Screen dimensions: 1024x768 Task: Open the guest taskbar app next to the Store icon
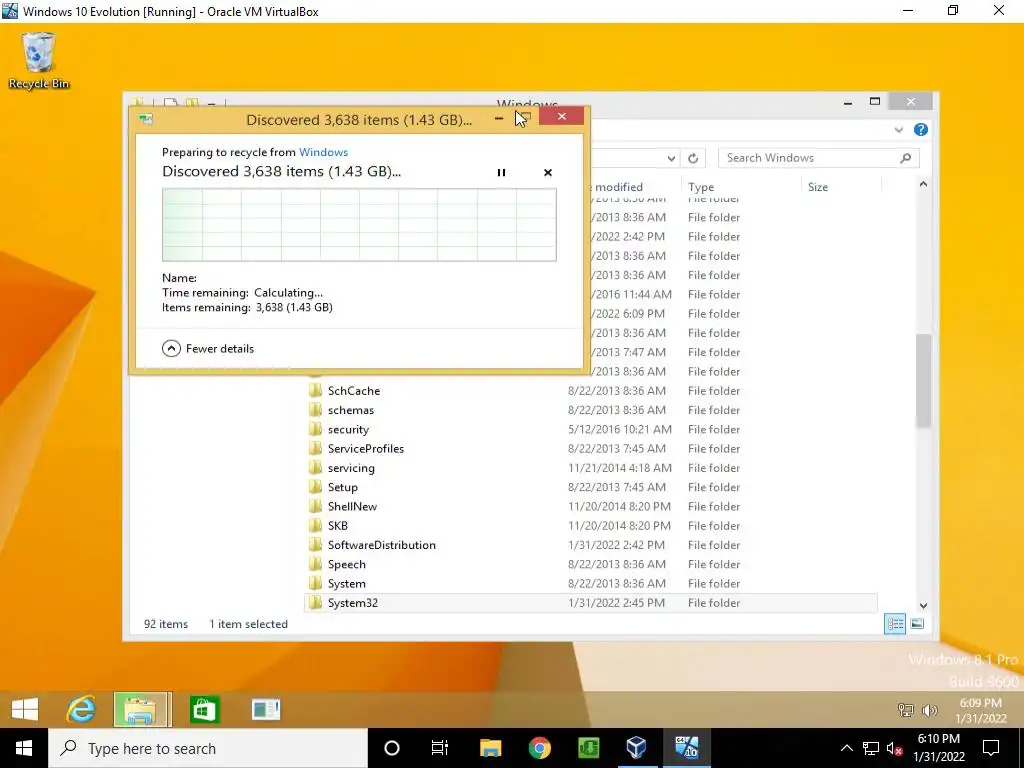pyautogui.click(x=266, y=709)
